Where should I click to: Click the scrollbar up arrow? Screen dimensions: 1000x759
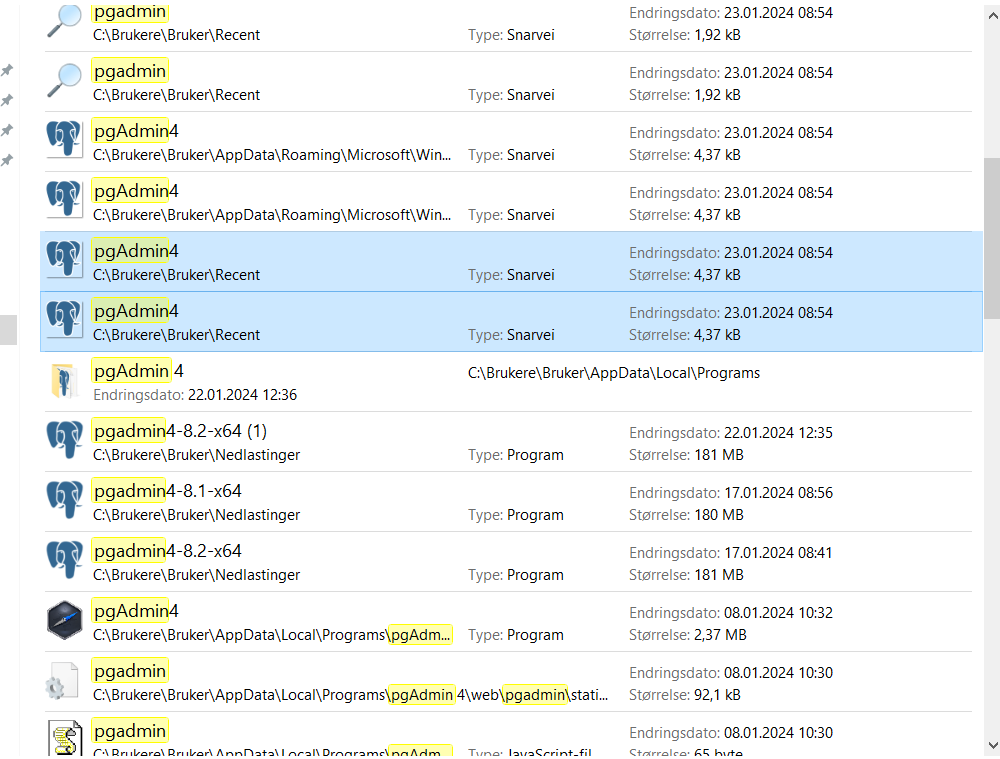point(992,15)
